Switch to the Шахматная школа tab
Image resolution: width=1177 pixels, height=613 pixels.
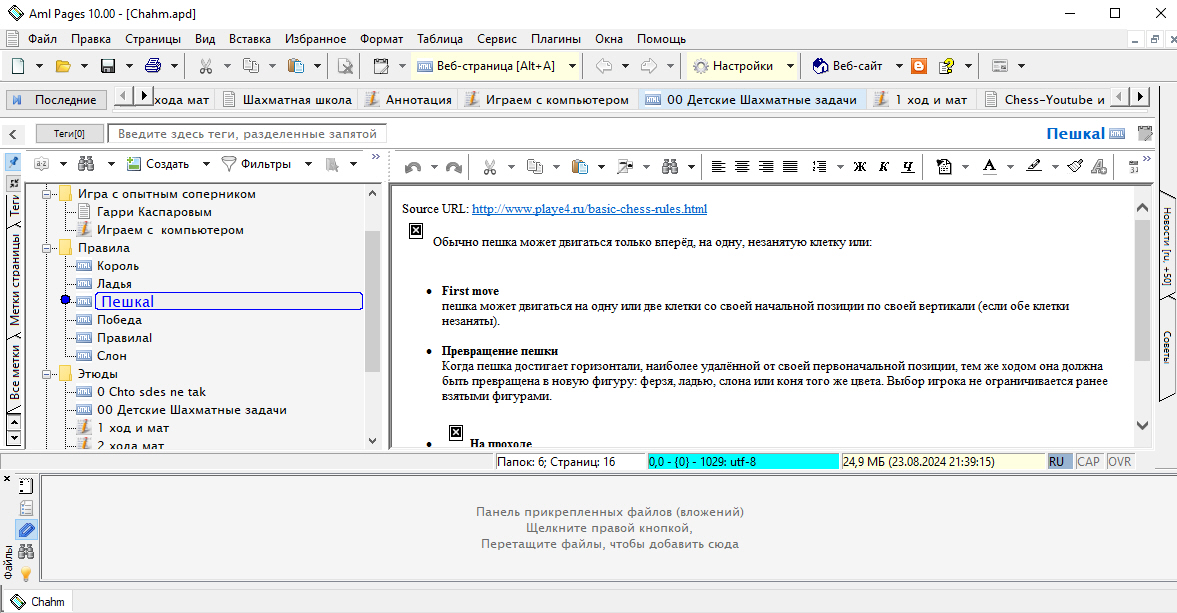288,99
